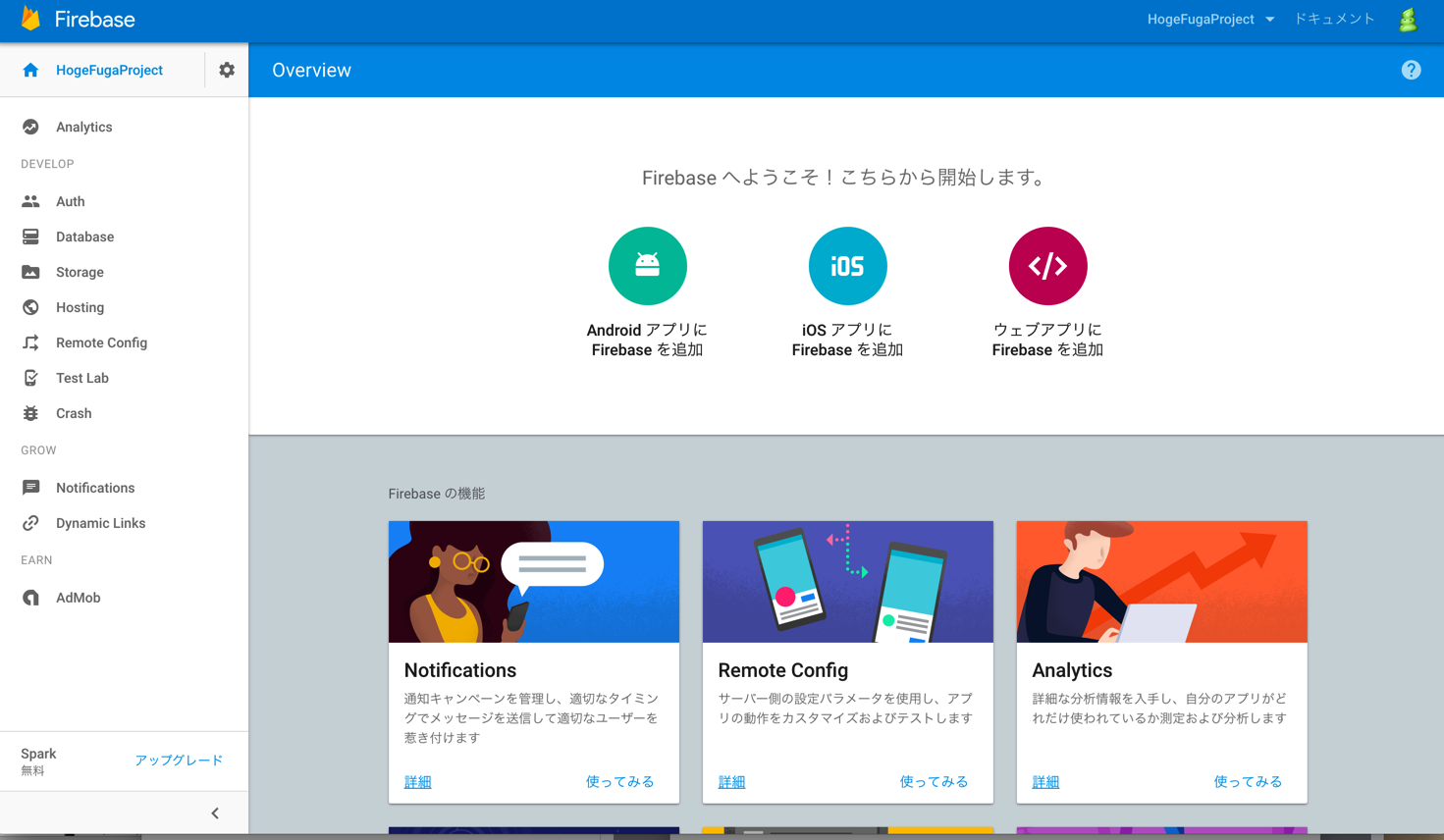Go to Hosting

click(x=78, y=307)
